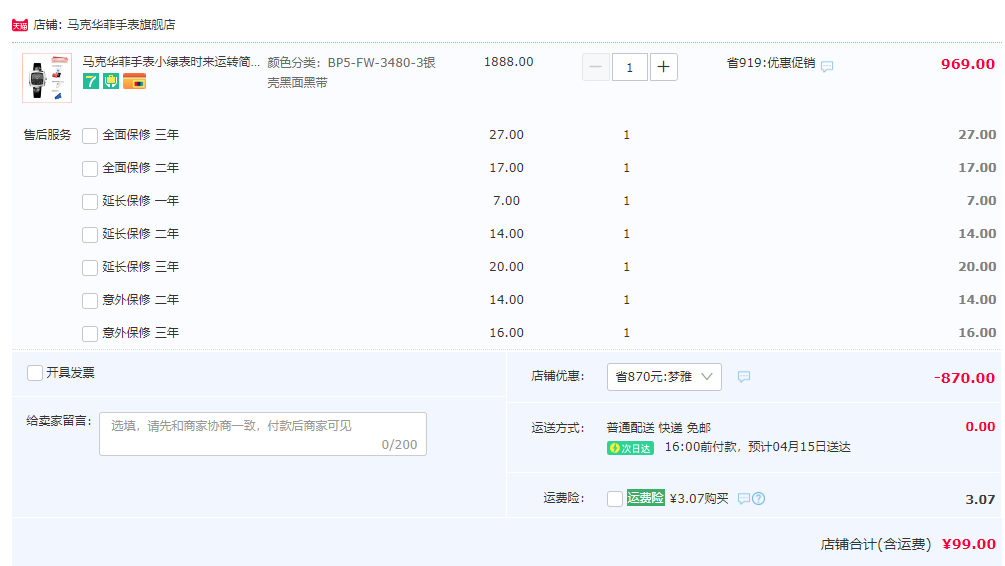
Task: Click the chat bubble icon beside the store discount dropdown
Action: [x=743, y=377]
